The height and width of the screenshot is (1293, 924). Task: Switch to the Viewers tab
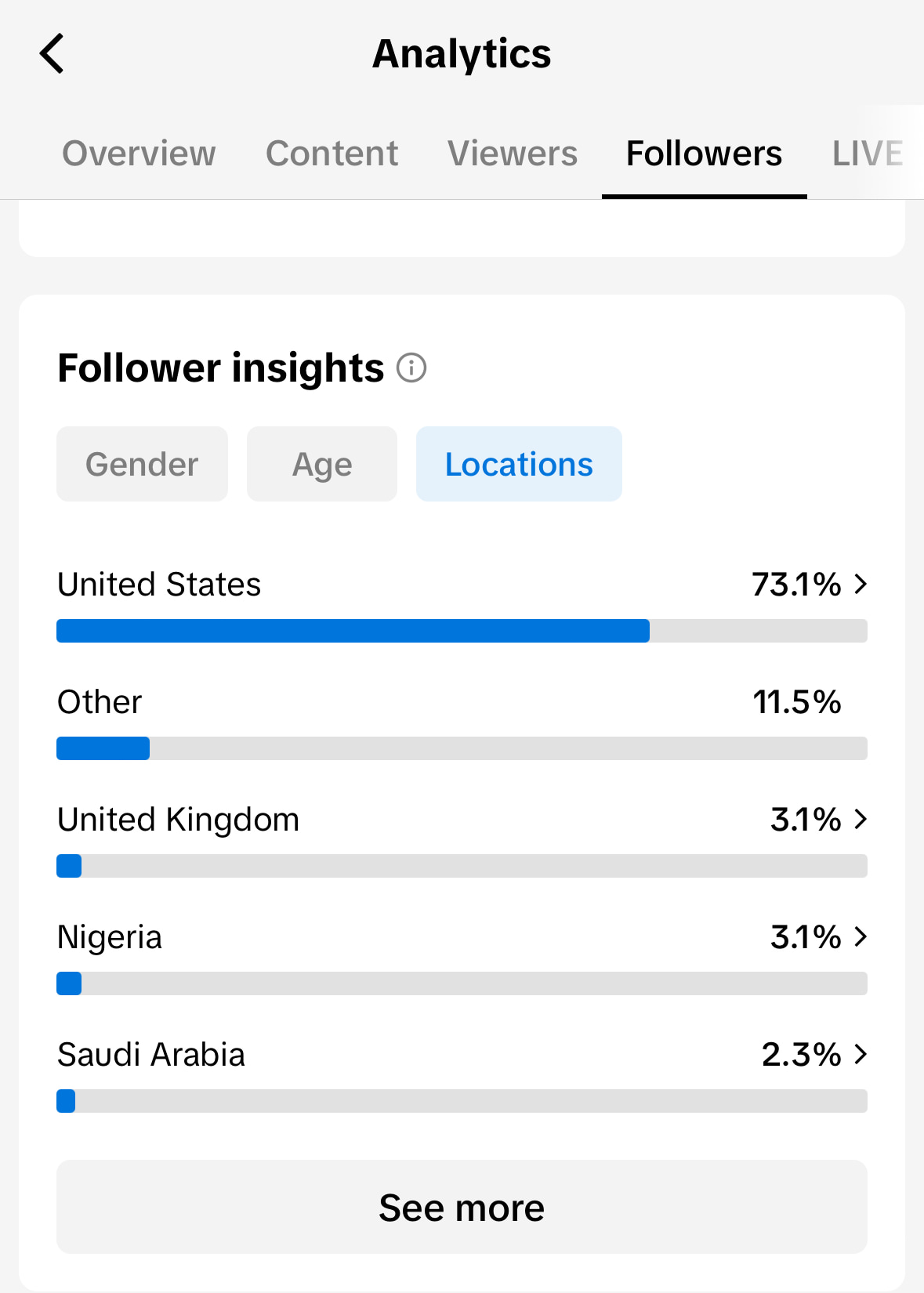coord(512,154)
